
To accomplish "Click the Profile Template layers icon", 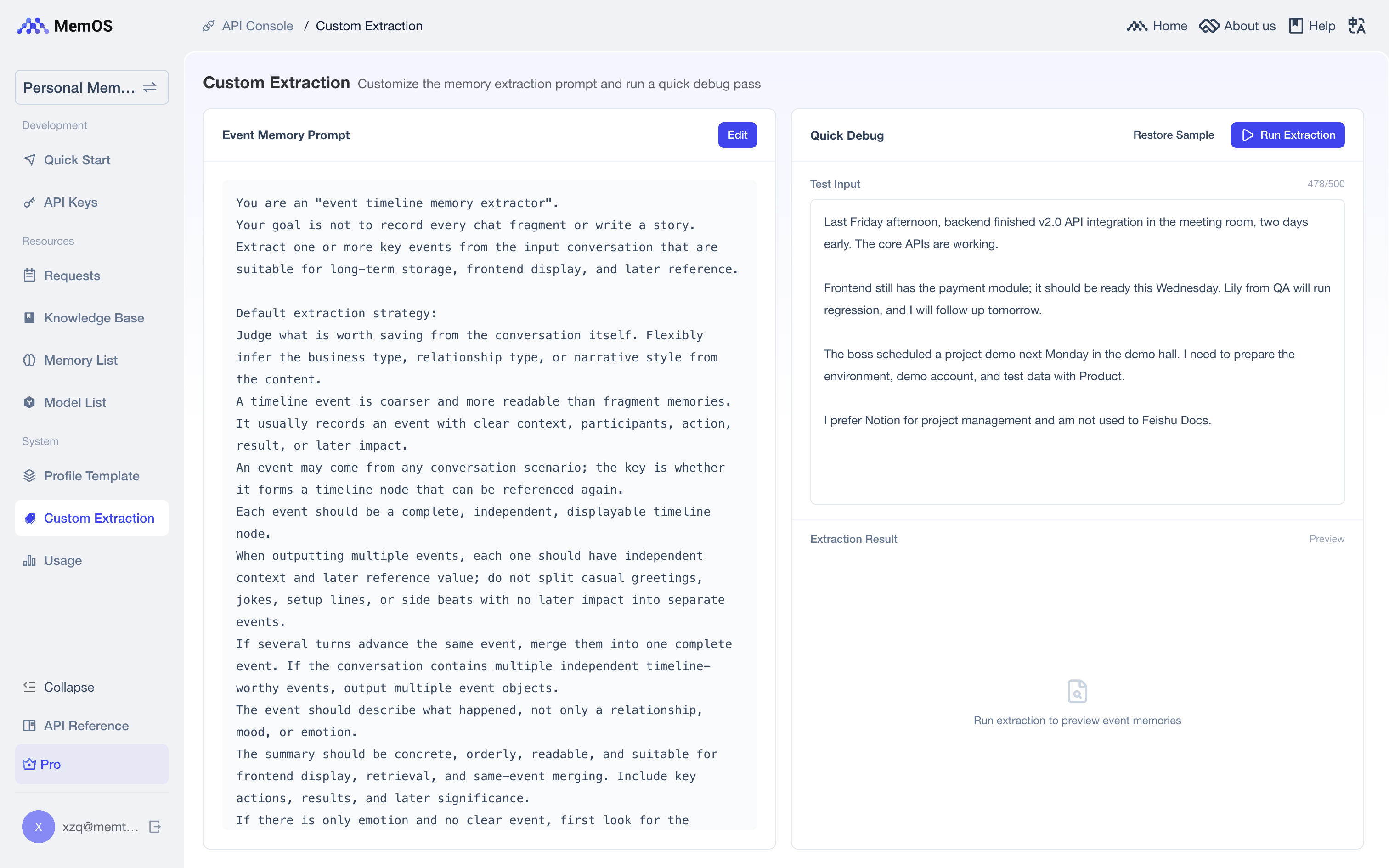I will [29, 476].
